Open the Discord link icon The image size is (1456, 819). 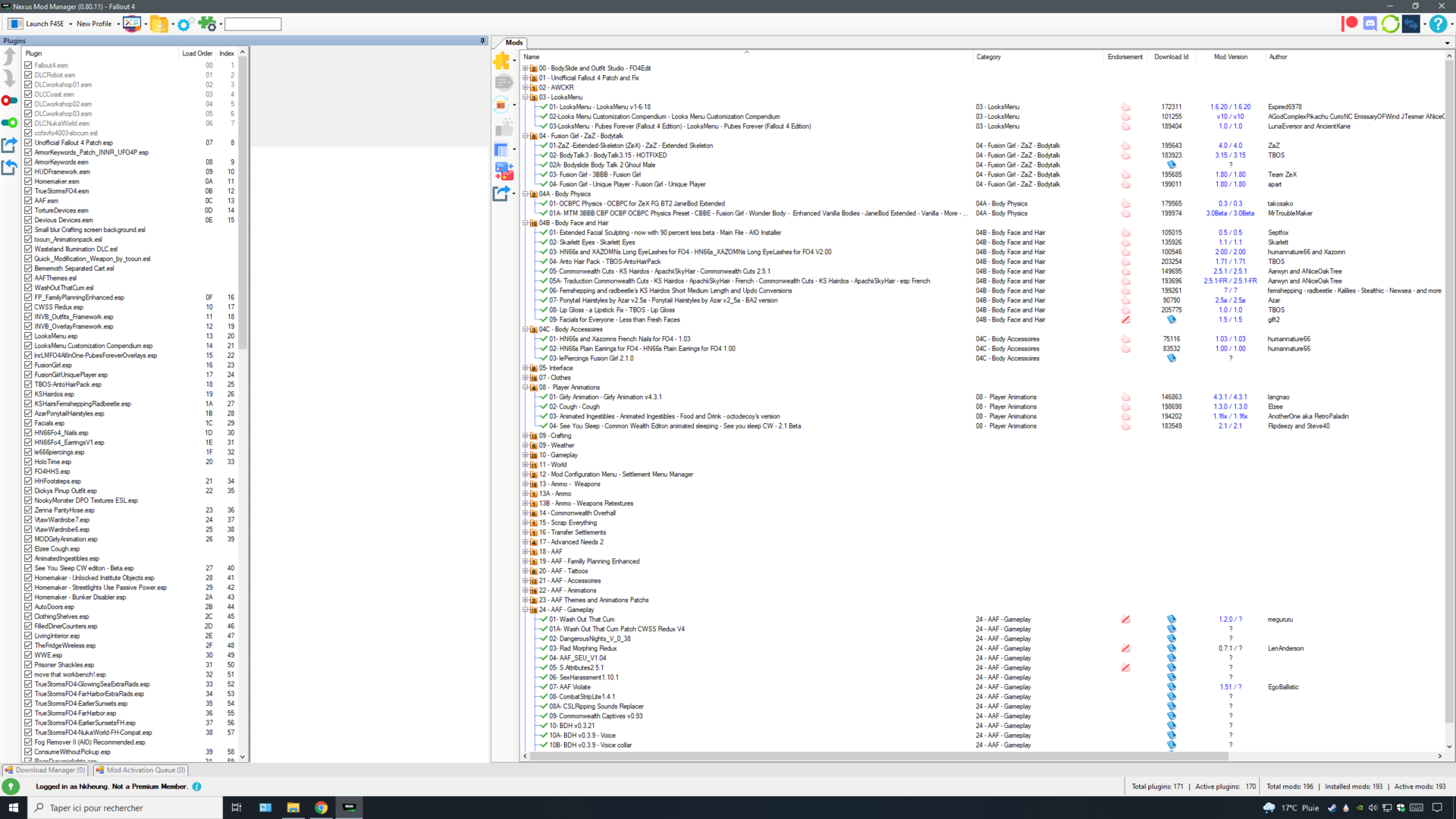tap(1370, 24)
